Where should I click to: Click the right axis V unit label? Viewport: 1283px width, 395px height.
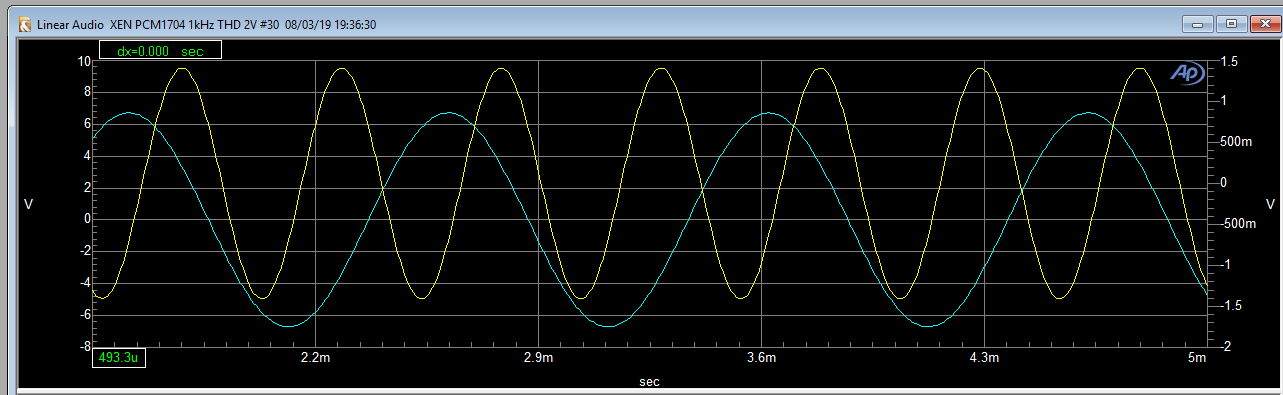(x=1271, y=204)
